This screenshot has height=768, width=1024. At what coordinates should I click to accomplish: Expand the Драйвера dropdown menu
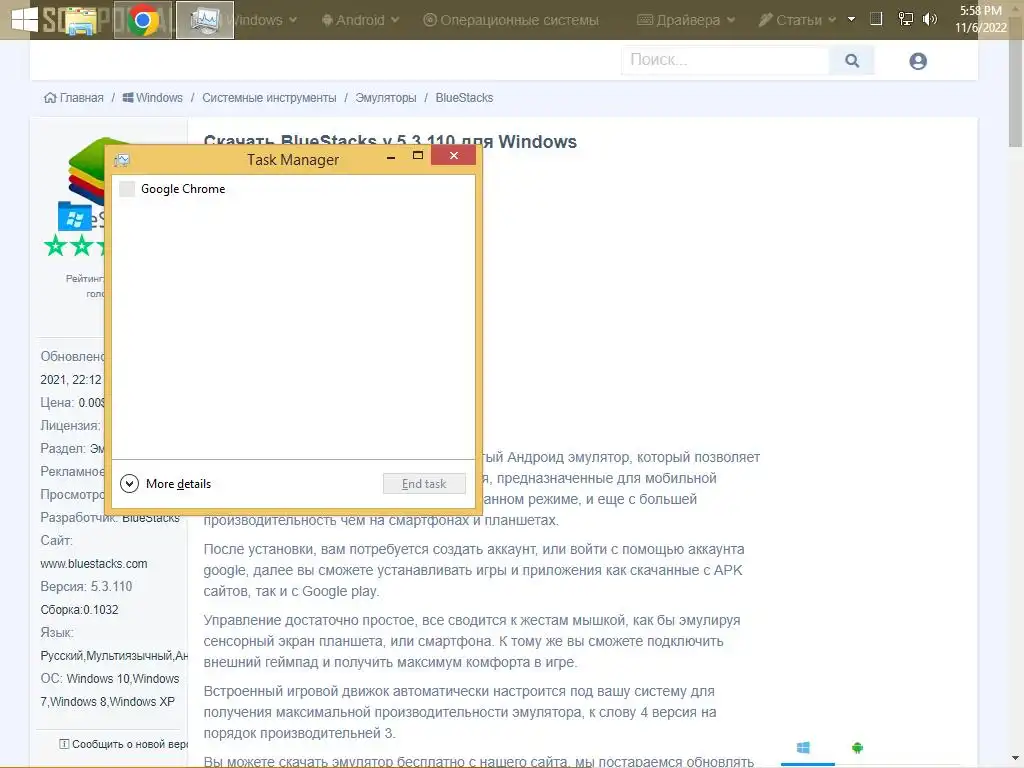(x=686, y=20)
